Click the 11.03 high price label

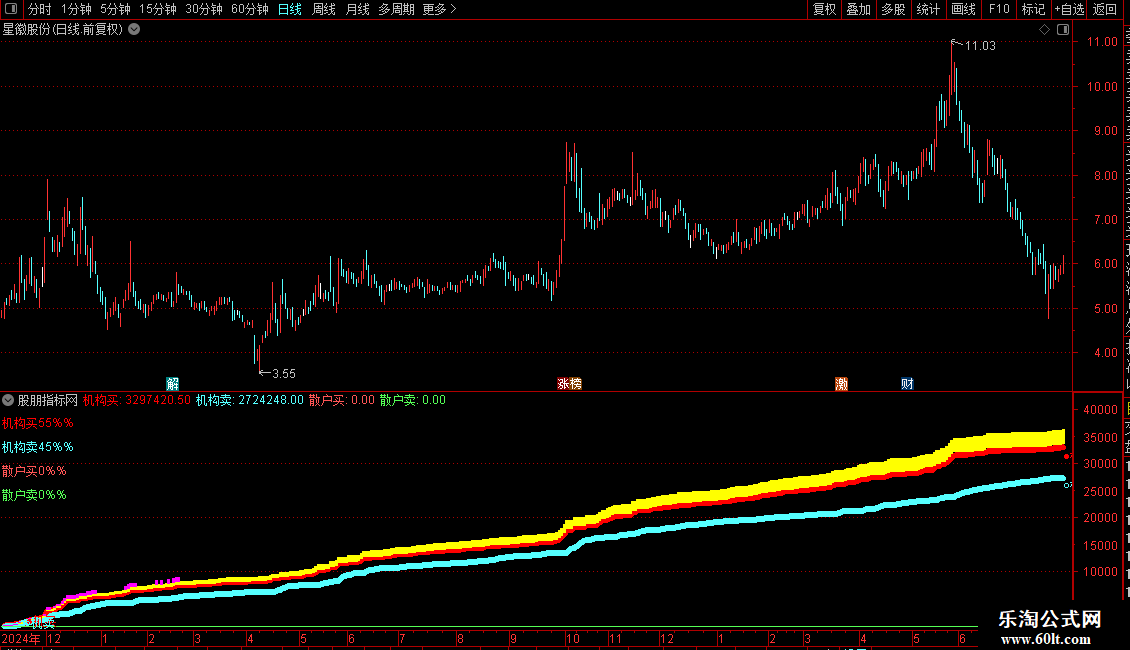pos(980,46)
